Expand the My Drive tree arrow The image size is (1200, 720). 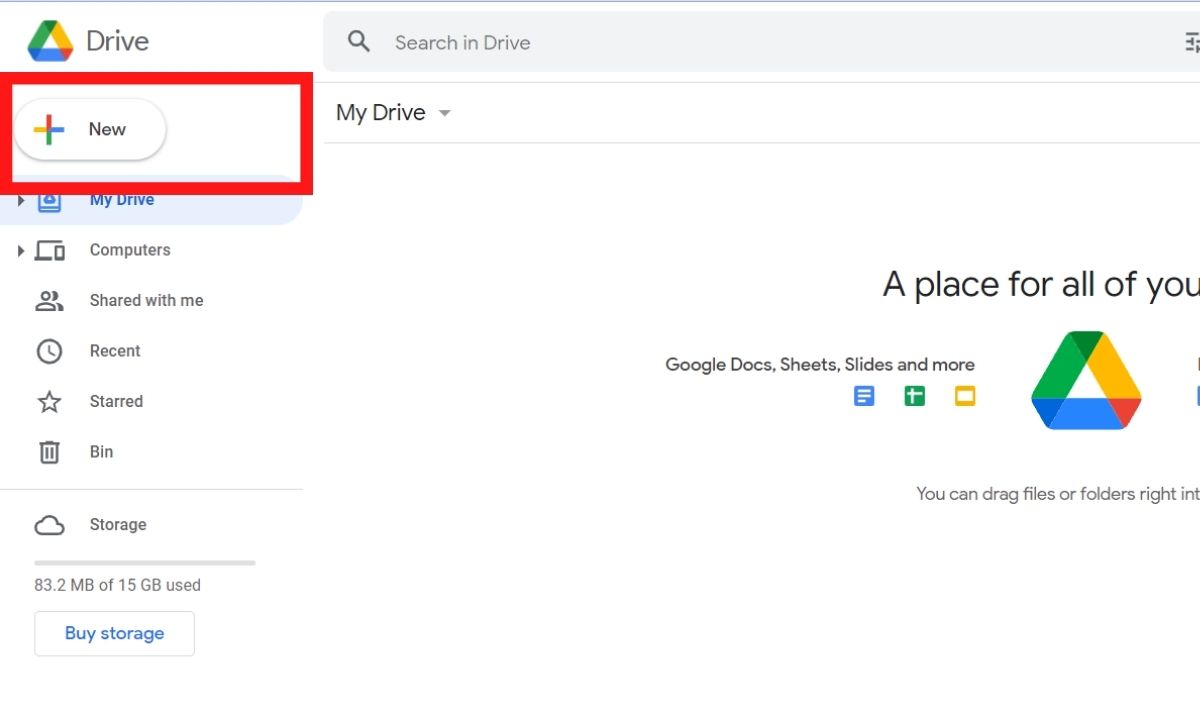(x=20, y=201)
